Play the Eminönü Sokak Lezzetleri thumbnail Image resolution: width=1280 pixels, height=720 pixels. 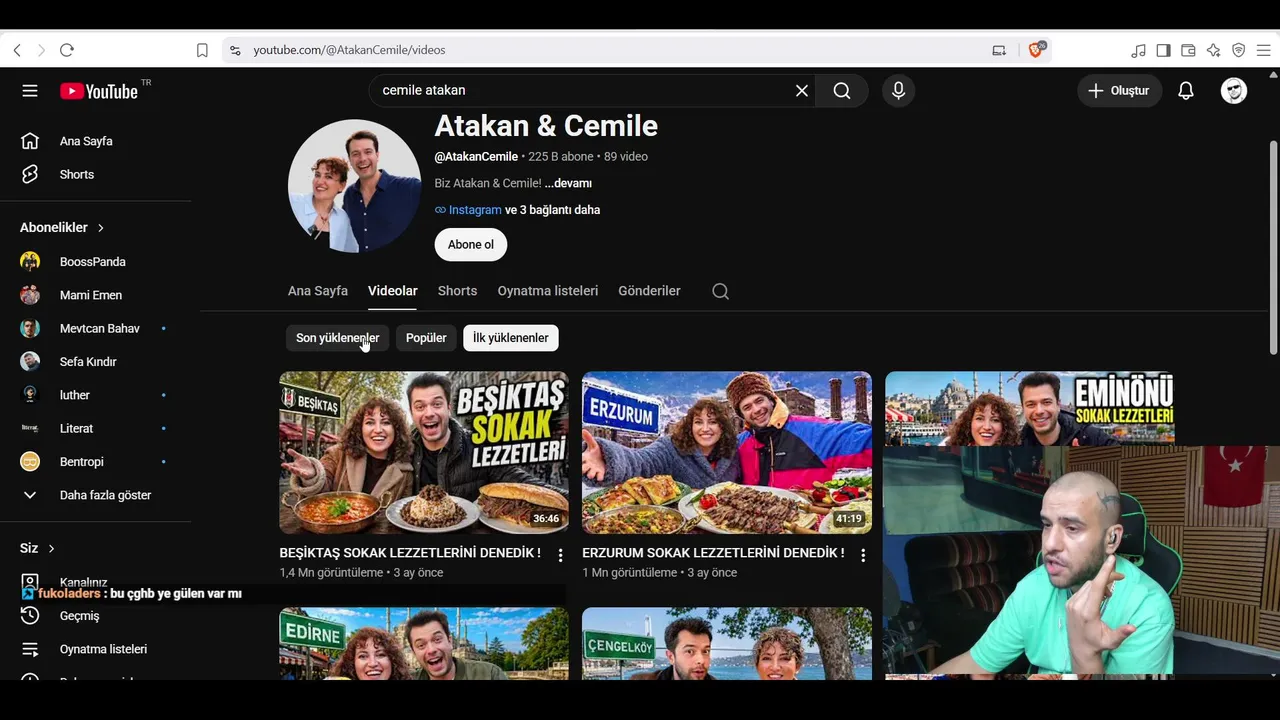(x=1030, y=409)
